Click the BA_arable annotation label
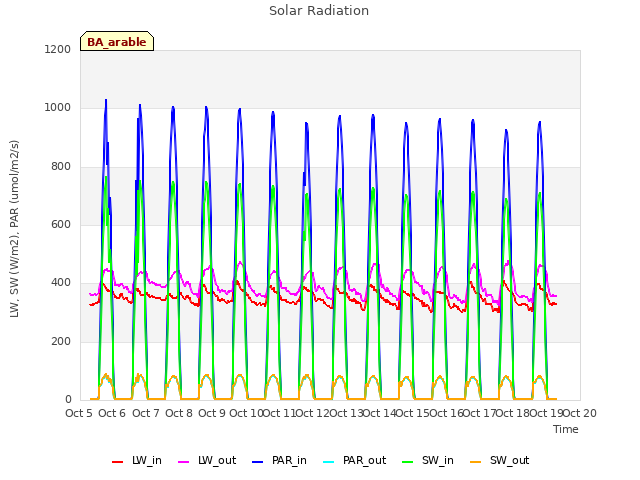The image size is (640, 480). pos(117,41)
